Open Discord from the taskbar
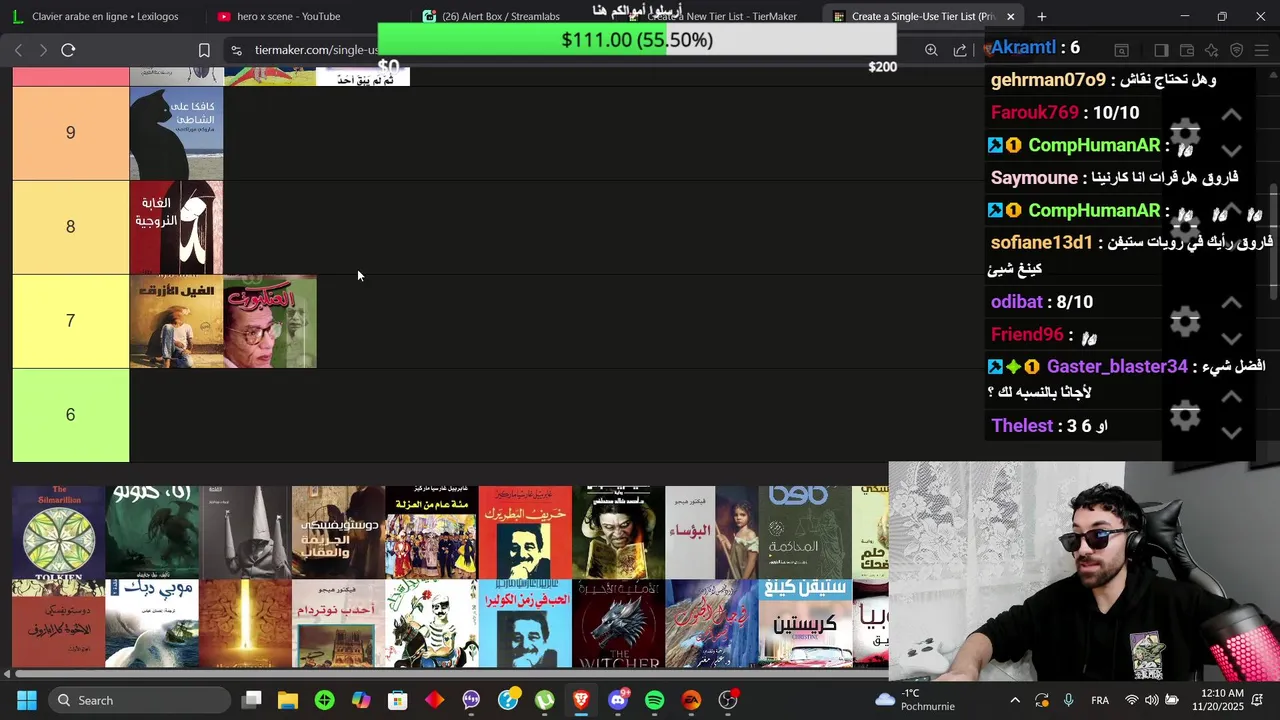The width and height of the screenshot is (1280, 720). point(618,700)
